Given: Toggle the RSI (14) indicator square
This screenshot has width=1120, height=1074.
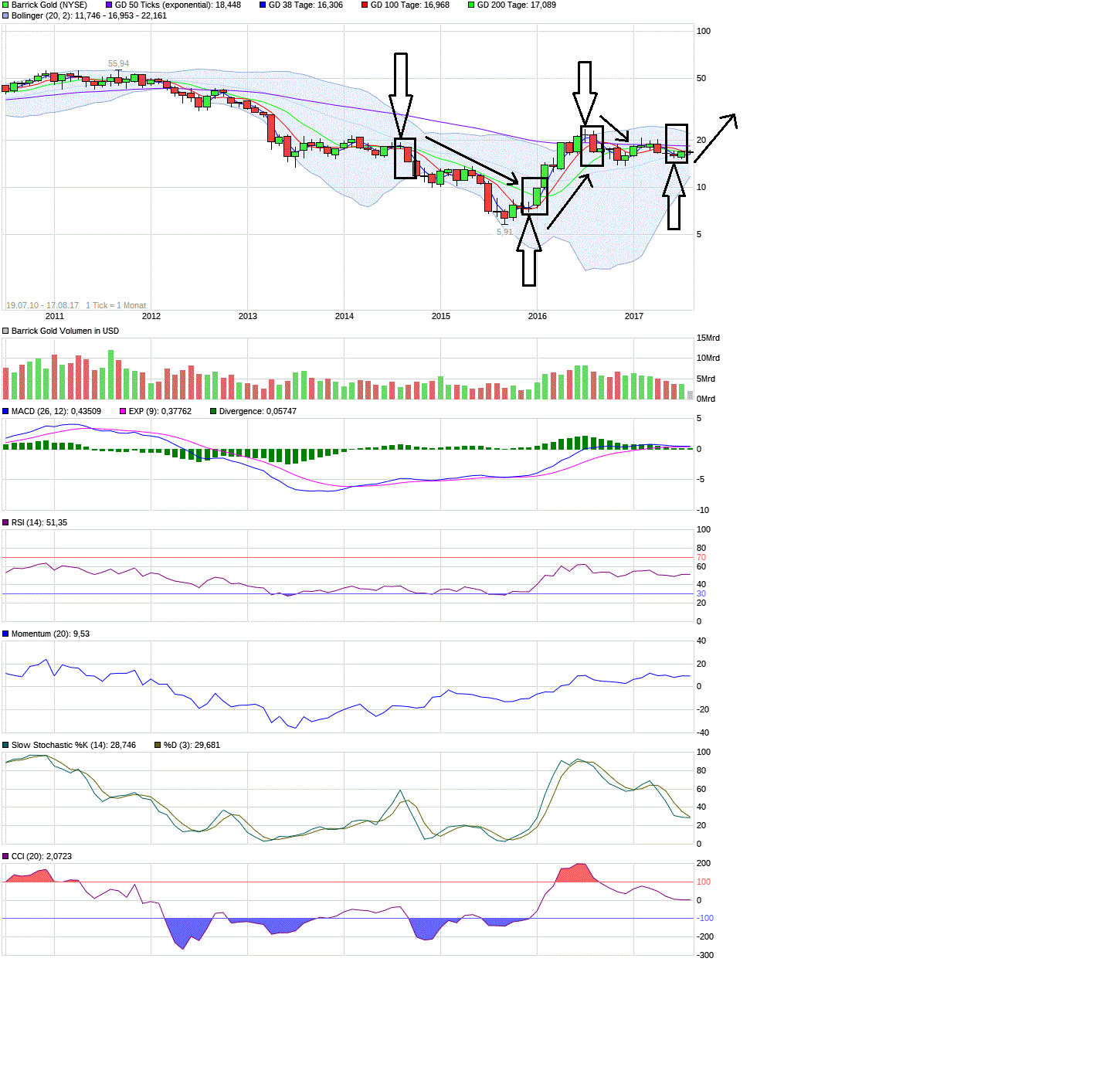Looking at the screenshot, I should [x=5, y=522].
